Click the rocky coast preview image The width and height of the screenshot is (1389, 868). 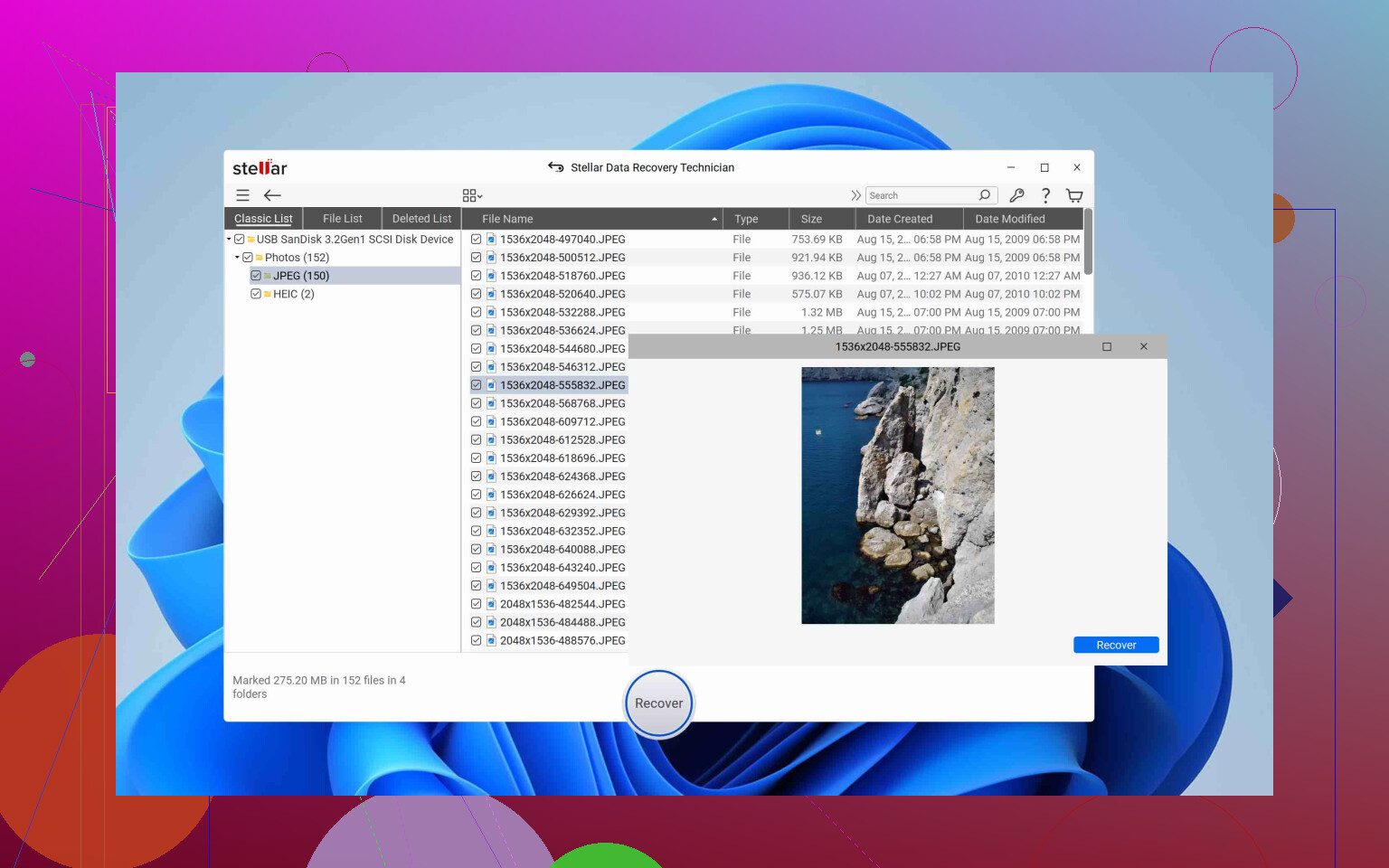pos(897,495)
